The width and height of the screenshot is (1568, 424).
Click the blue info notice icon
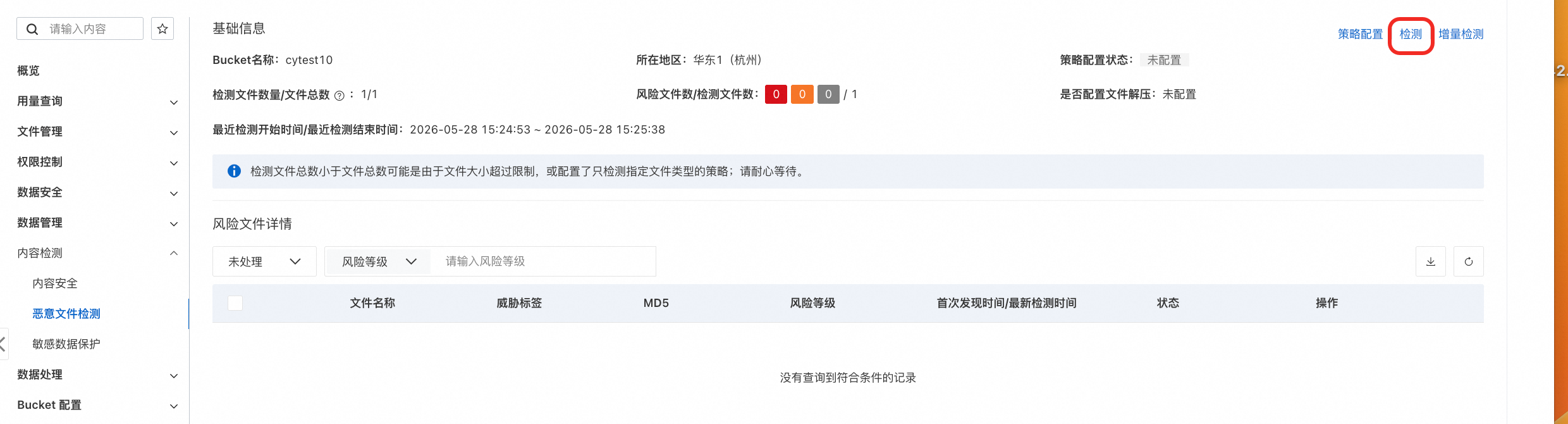[234, 171]
